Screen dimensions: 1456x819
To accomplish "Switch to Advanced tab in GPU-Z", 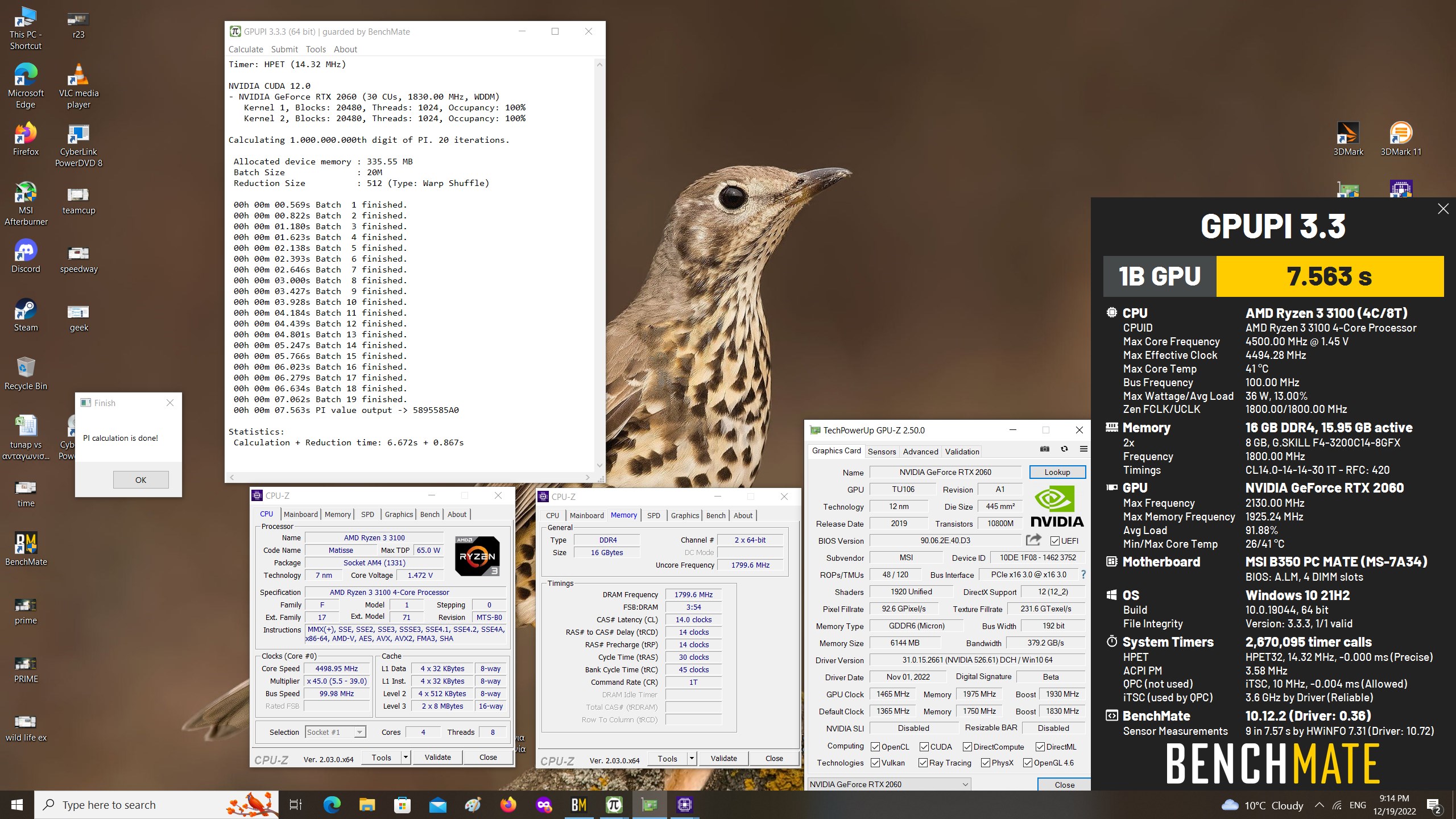I will click(x=920, y=452).
